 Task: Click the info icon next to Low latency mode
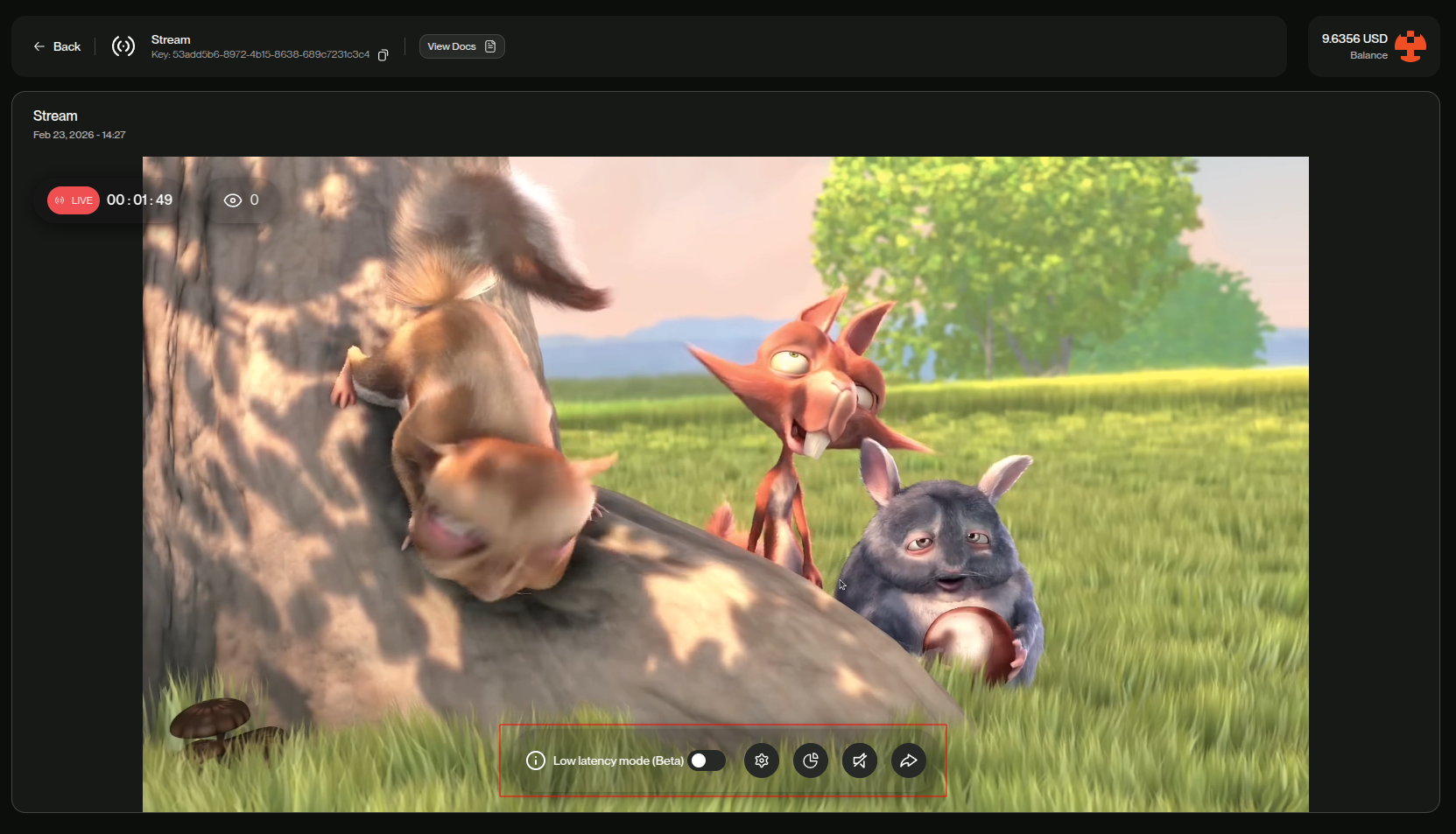pyautogui.click(x=535, y=760)
